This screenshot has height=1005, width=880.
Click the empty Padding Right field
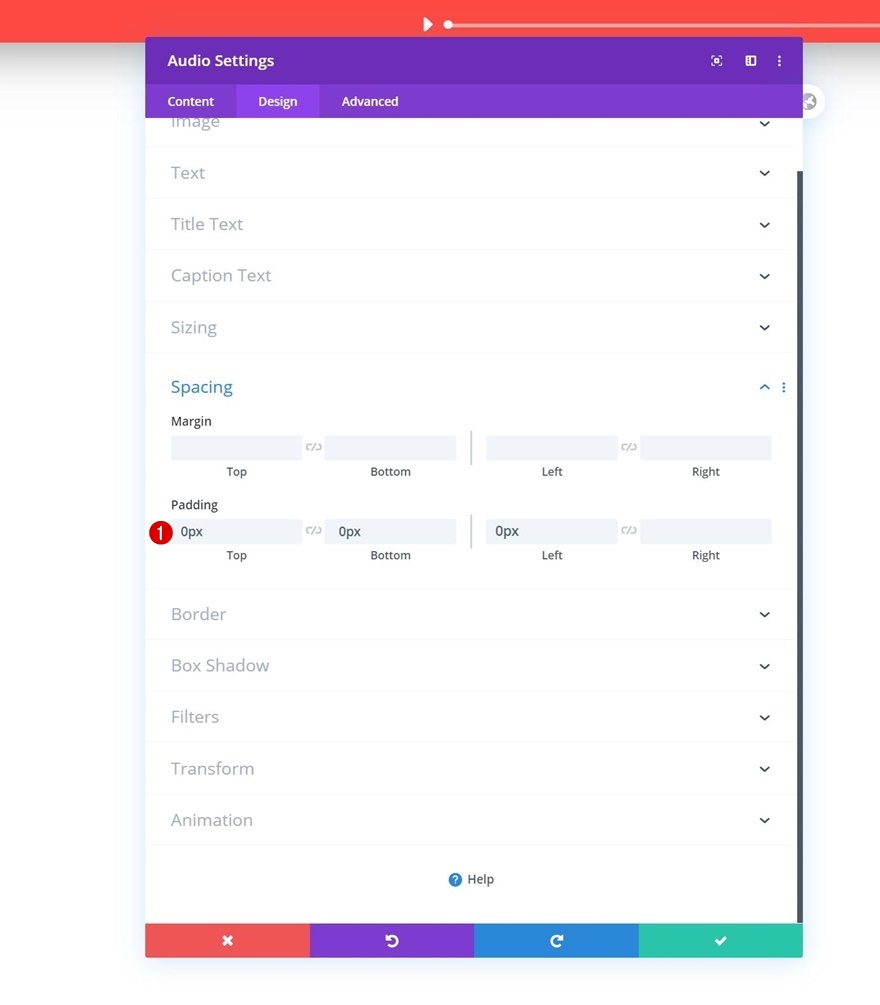tap(706, 531)
